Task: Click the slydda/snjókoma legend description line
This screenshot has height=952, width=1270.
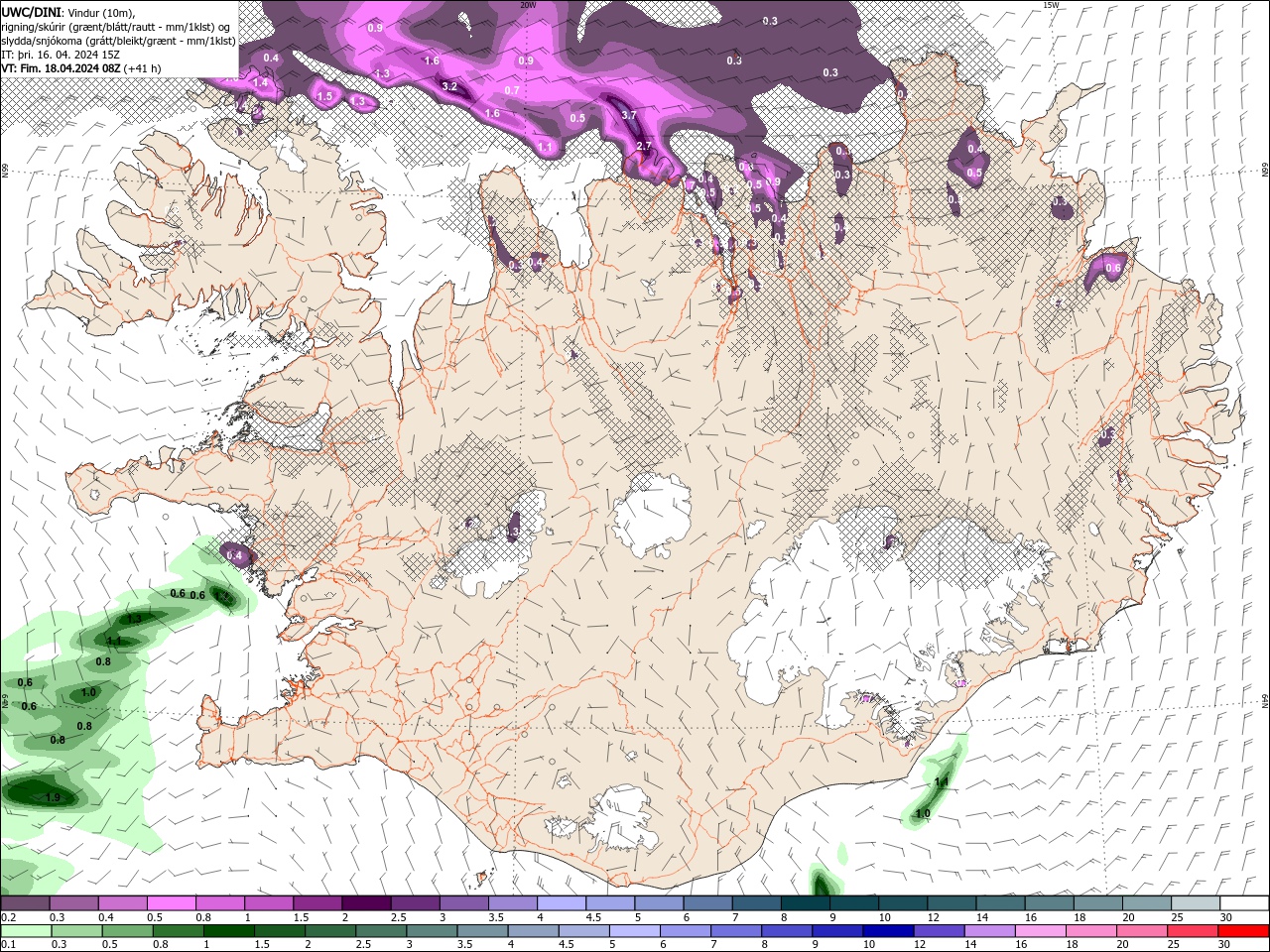Action: point(119,41)
